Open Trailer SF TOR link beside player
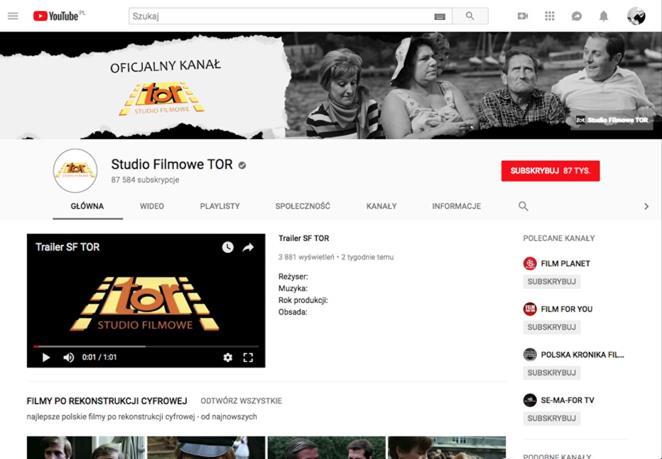Screen dimensions: 662x459 tap(304, 238)
